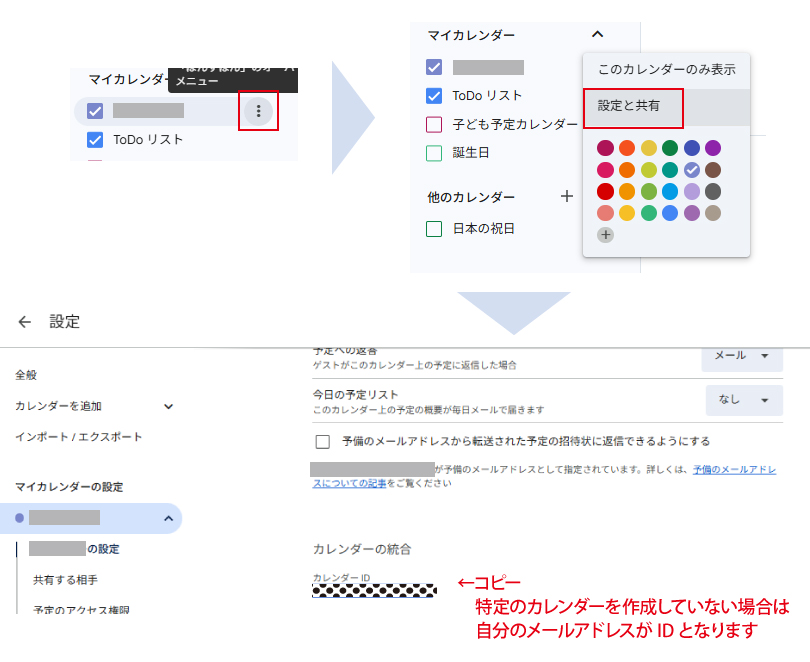Toggle the ToDo リスト checkbox in right panel

[x=434, y=96]
